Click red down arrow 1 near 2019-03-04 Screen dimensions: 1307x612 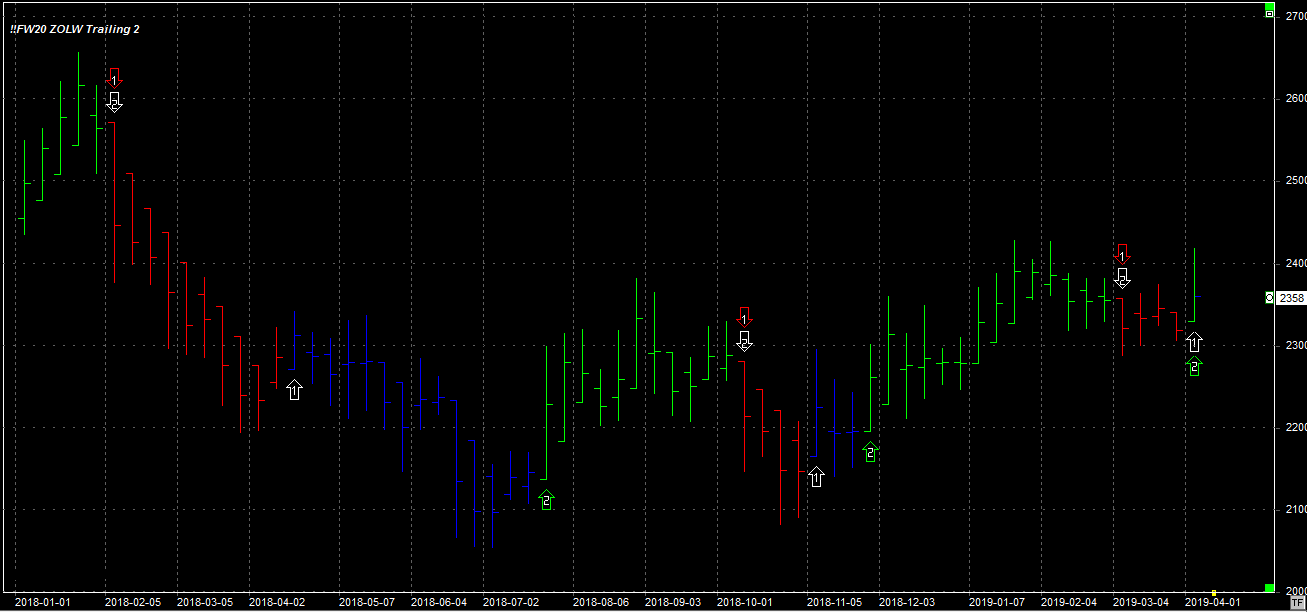click(1122, 253)
